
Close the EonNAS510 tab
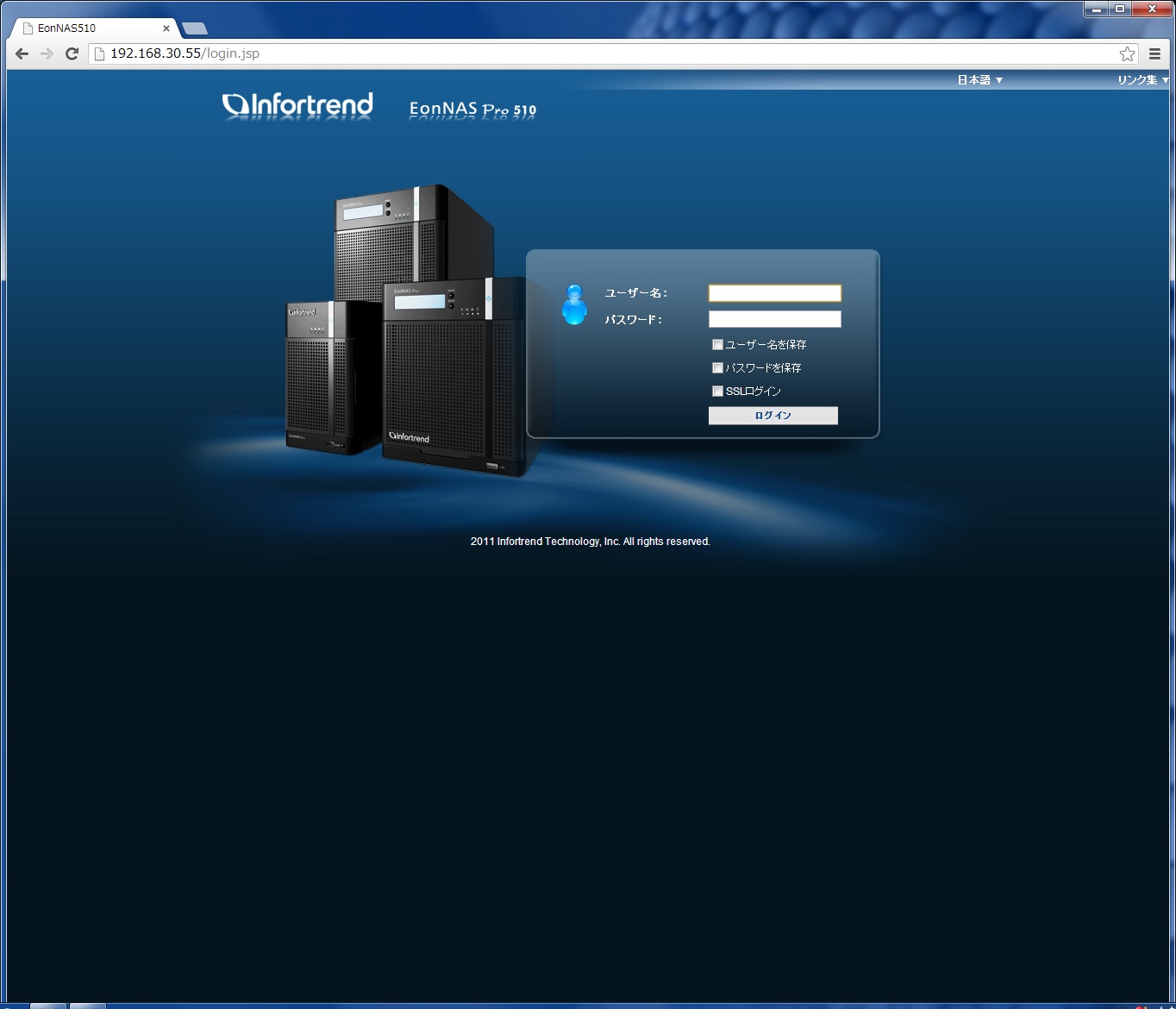166,28
